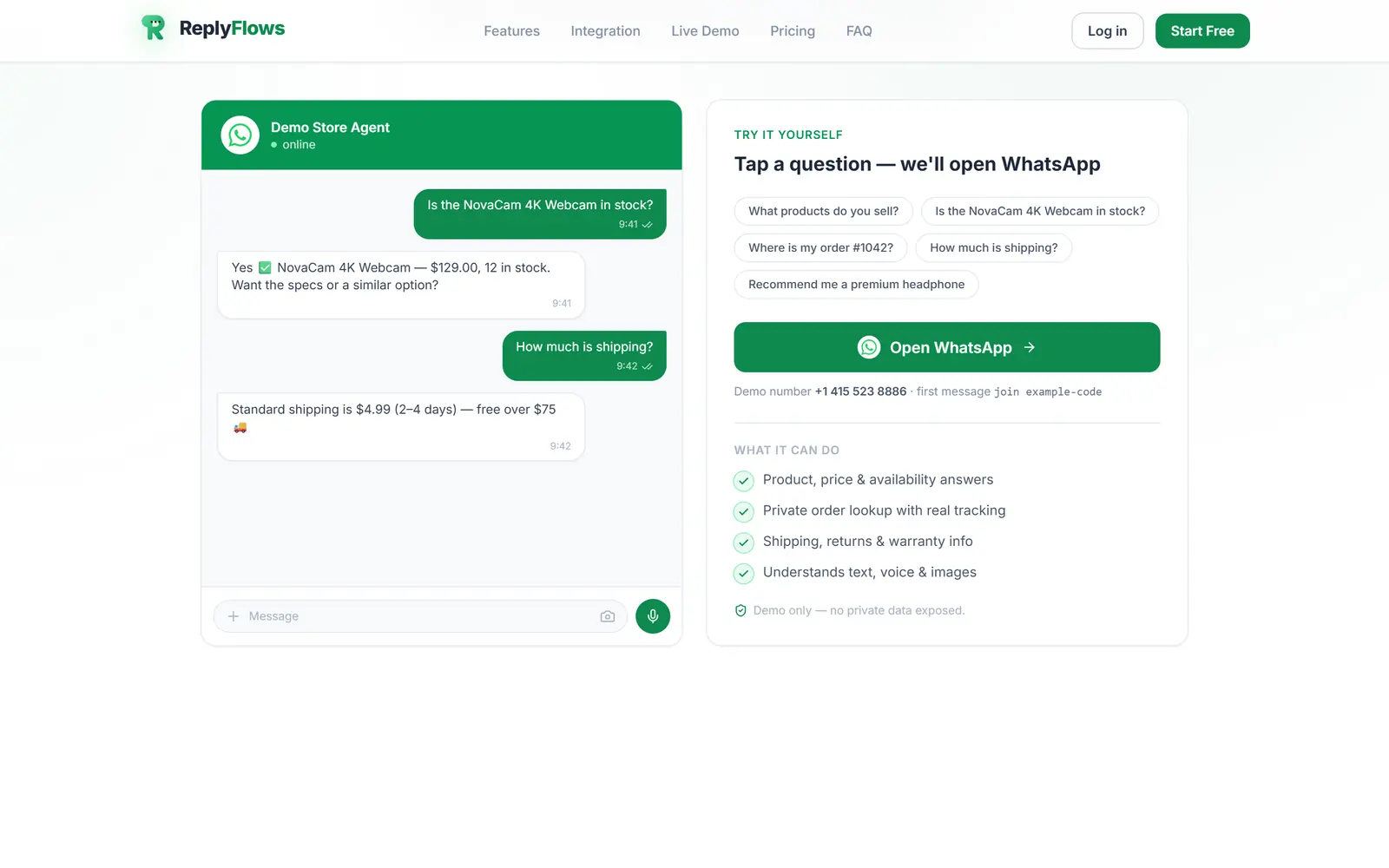
Task: Click 'Understands text, voice & images' text
Action: click(869, 572)
